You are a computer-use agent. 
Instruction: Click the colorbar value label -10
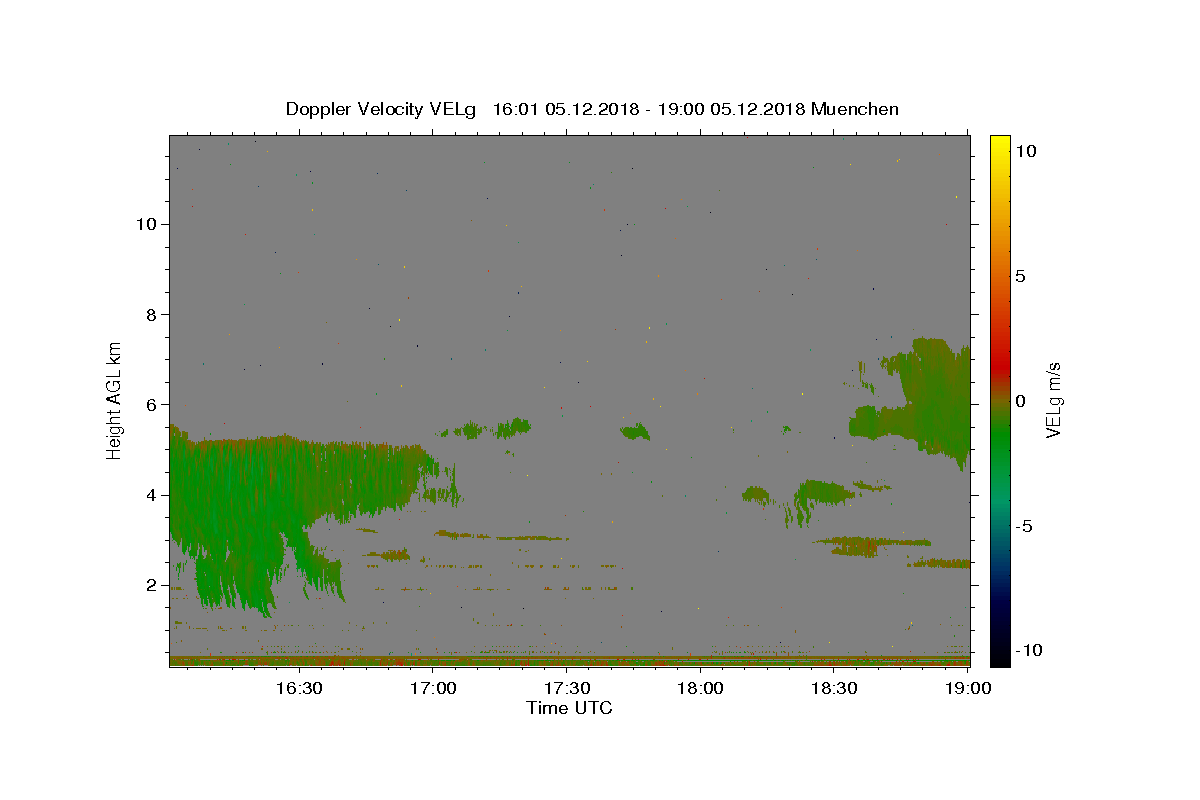pyautogui.click(x=1028, y=650)
